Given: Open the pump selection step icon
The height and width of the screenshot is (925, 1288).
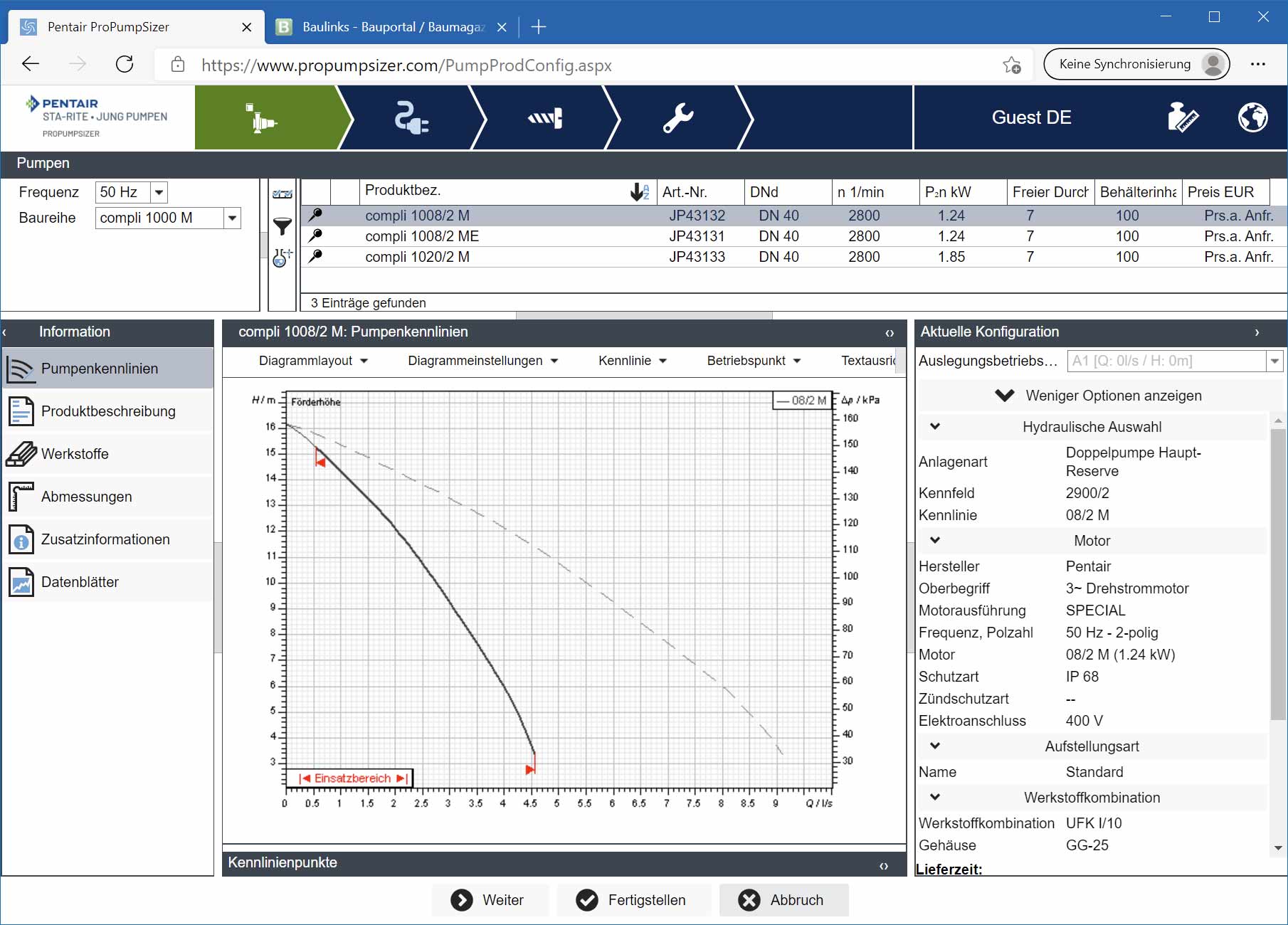Looking at the screenshot, I should [261, 118].
